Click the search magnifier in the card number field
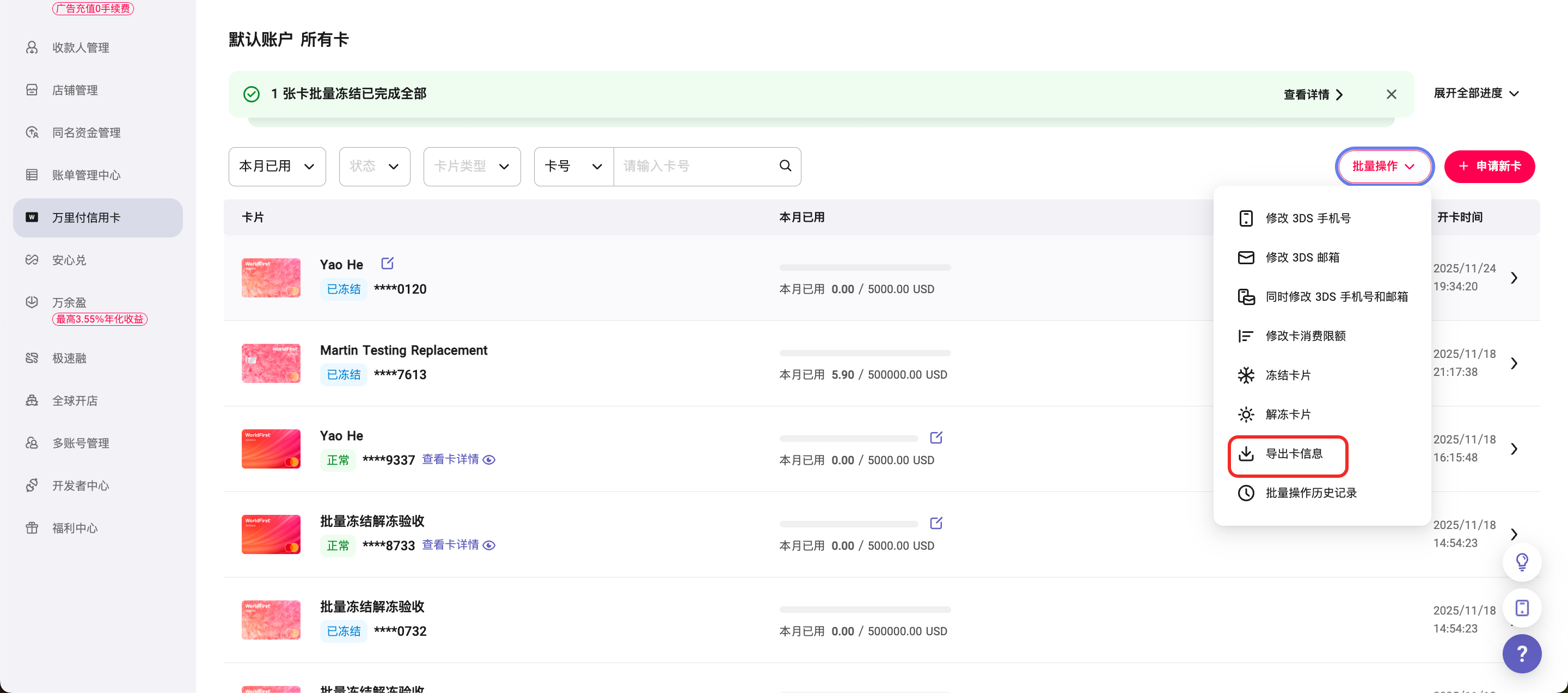Image resolution: width=1568 pixels, height=693 pixels. click(785, 166)
